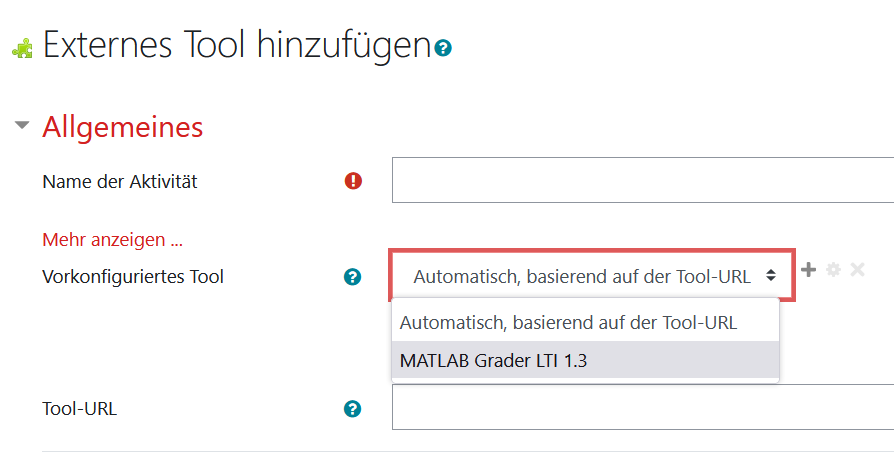Collapse the Allgemeines section triangle
This screenshot has width=894, height=465.
tap(22, 125)
